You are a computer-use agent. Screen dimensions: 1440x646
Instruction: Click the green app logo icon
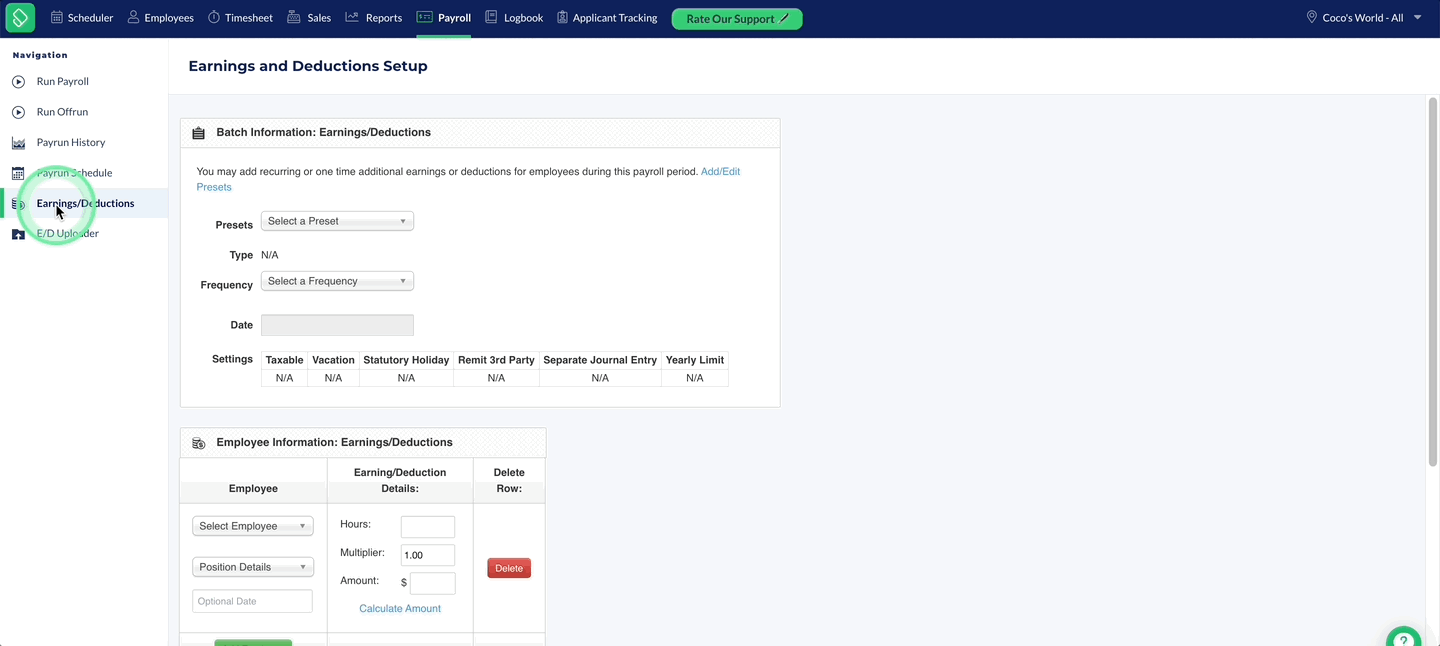[x=20, y=18]
